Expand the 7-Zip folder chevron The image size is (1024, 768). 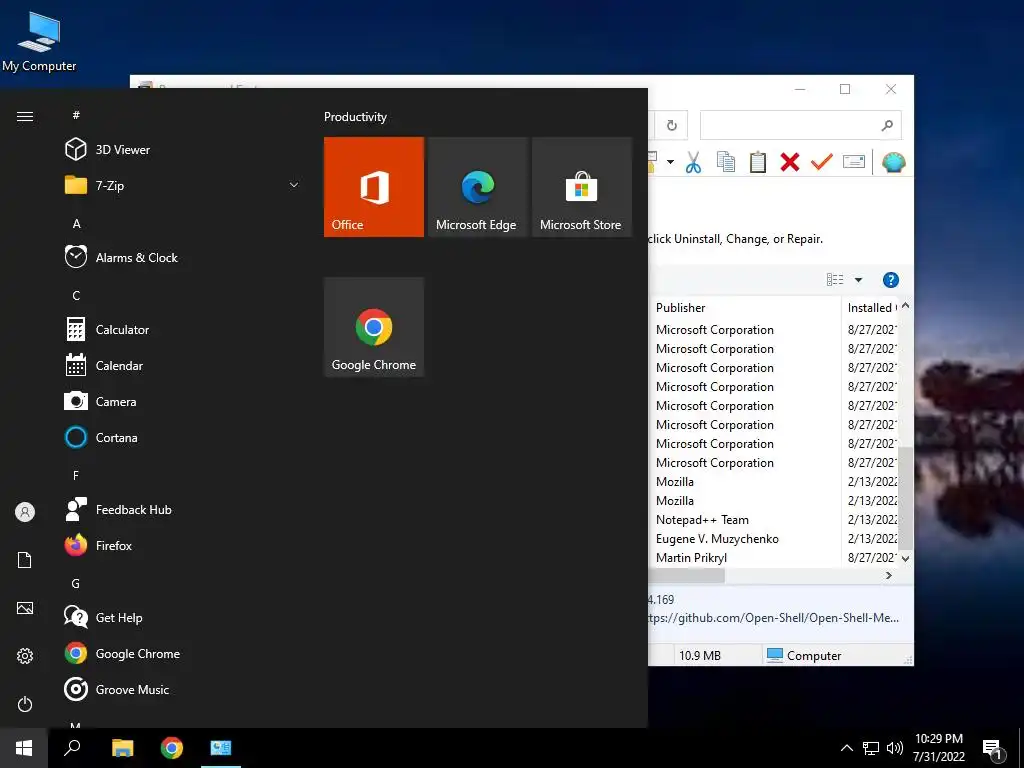pos(294,185)
